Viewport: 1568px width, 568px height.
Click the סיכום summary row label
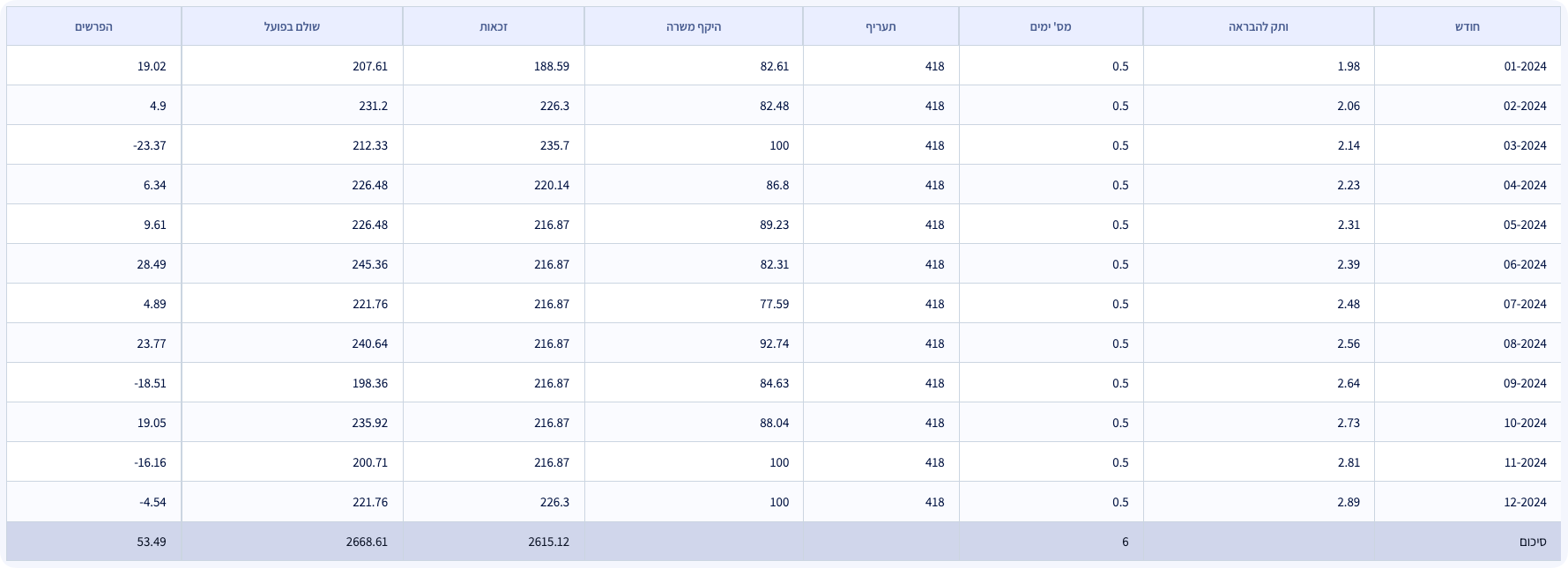[1532, 542]
